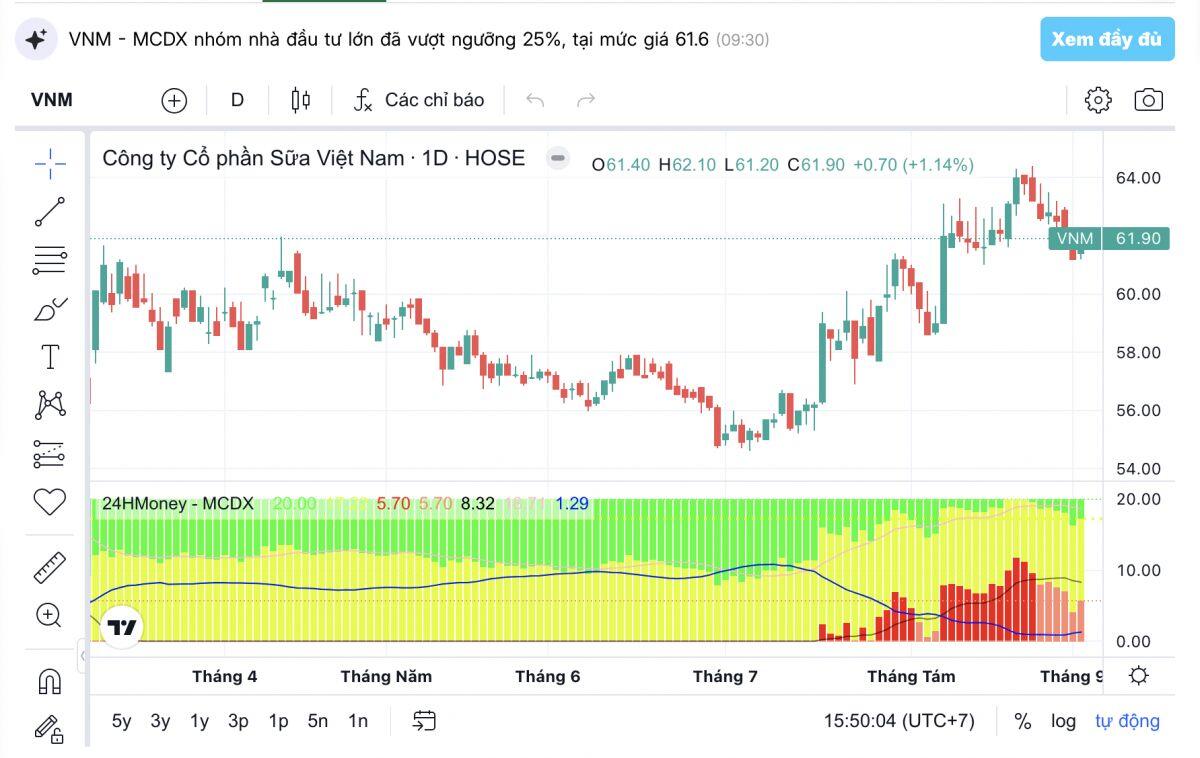
Task: Toggle percent scale mode
Action: click(1023, 721)
